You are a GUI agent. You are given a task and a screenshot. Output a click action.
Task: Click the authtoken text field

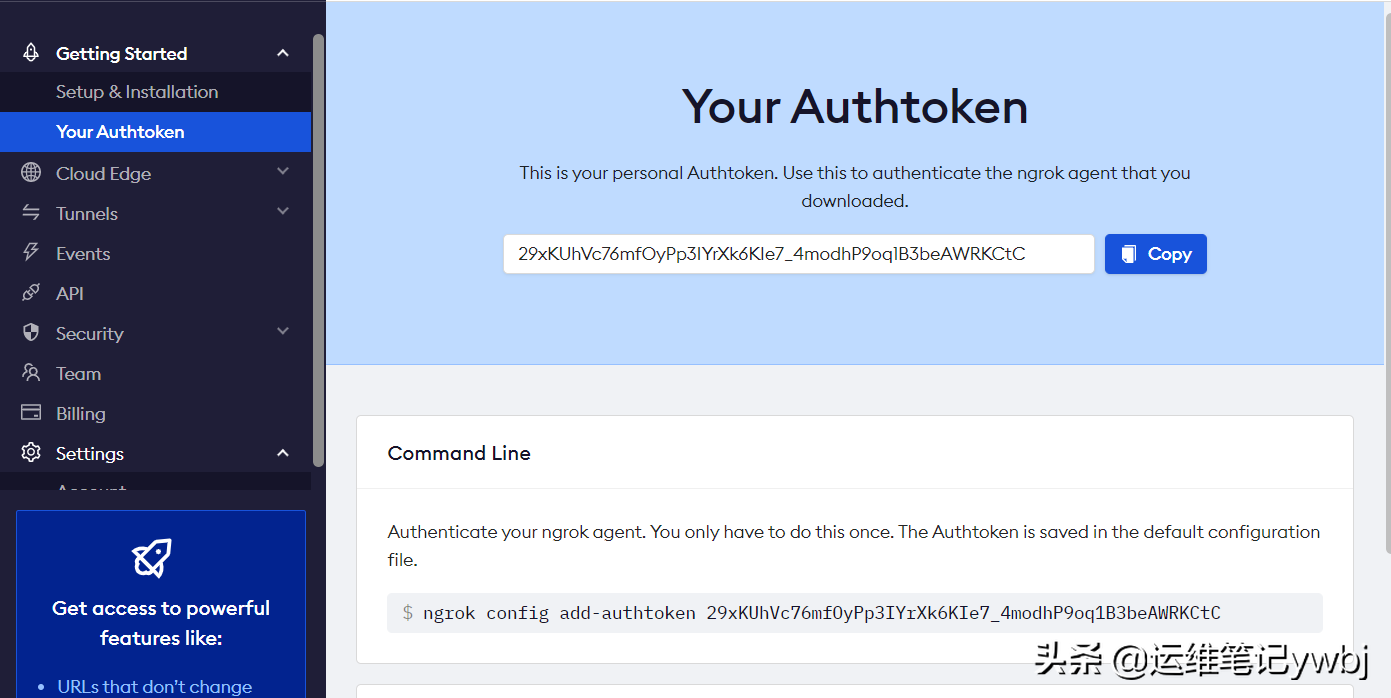click(798, 254)
